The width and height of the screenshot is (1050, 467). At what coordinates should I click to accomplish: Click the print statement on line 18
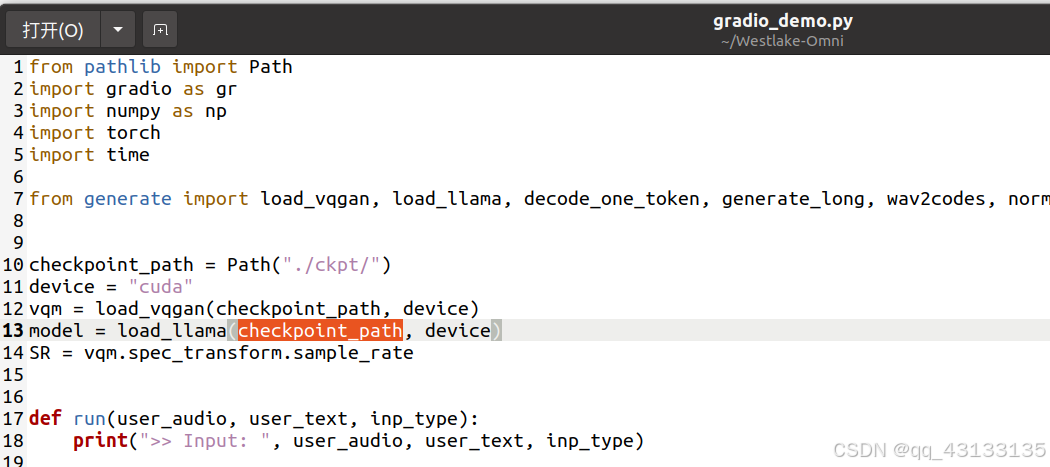(100, 441)
